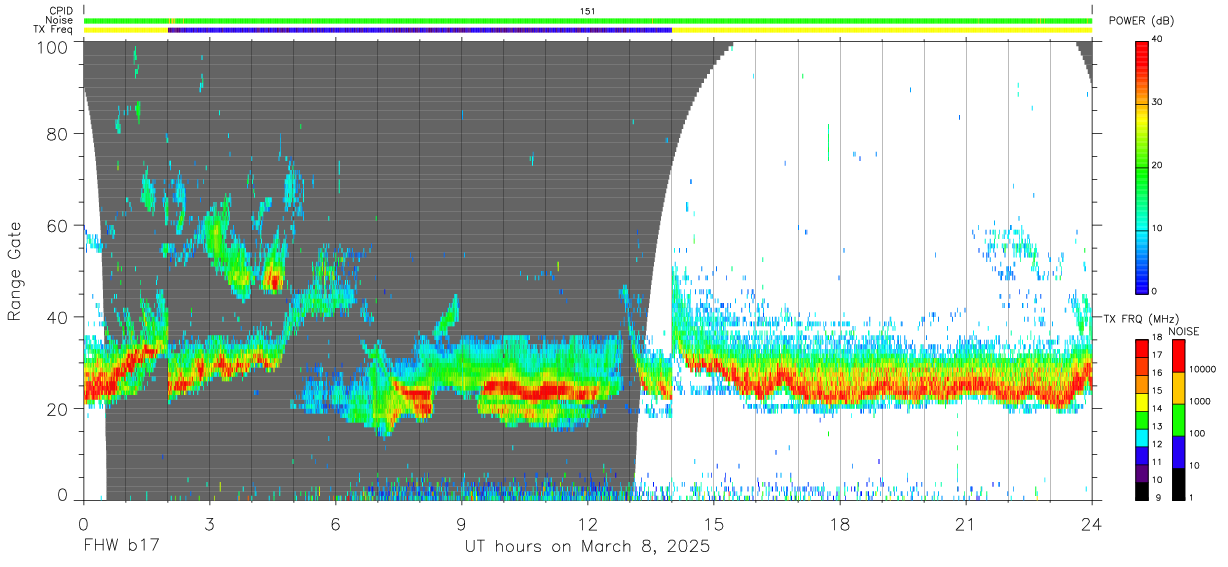The width and height of the screenshot is (1228, 567).
Task: Click the 10 tick on power scale
Action: pos(1158,229)
